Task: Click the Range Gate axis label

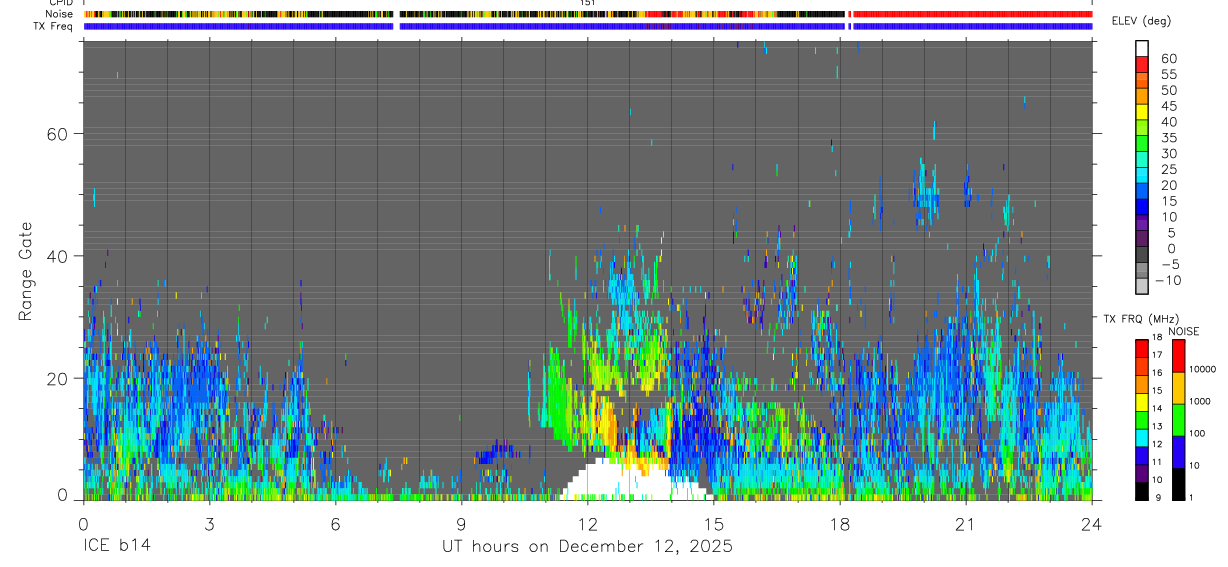Action: click(x=25, y=272)
